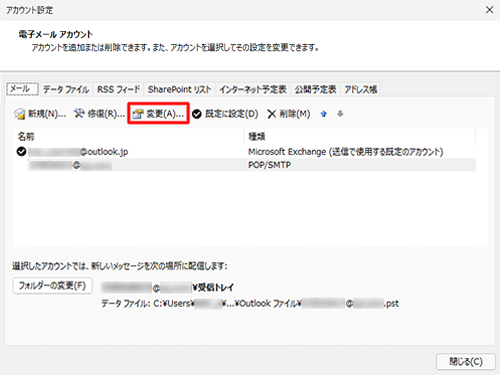500x375 pixels.
Task: Open 変更(A) to change account
Action: [158, 114]
